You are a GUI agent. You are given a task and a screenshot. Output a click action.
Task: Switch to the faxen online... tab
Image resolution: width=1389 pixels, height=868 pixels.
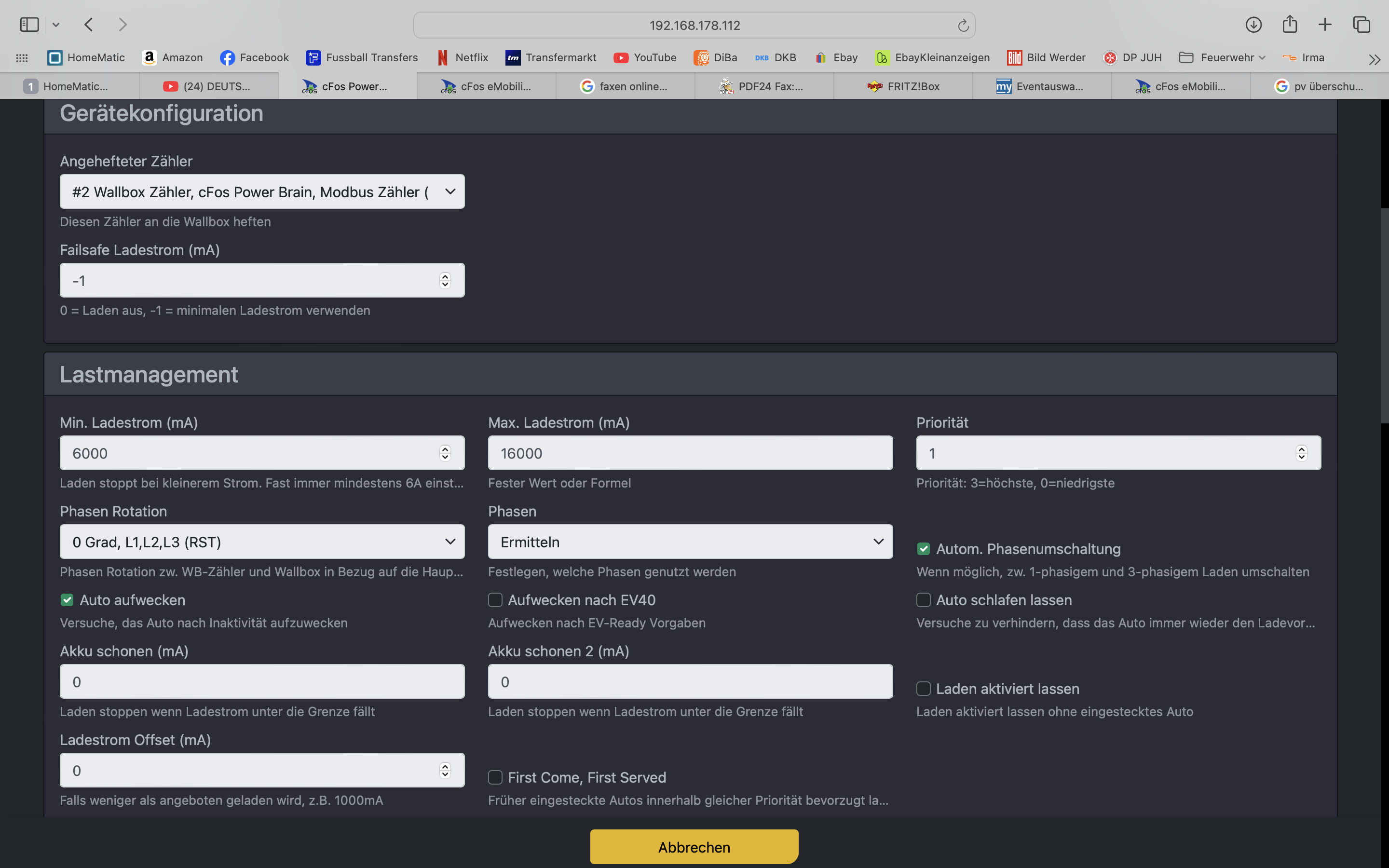625,86
